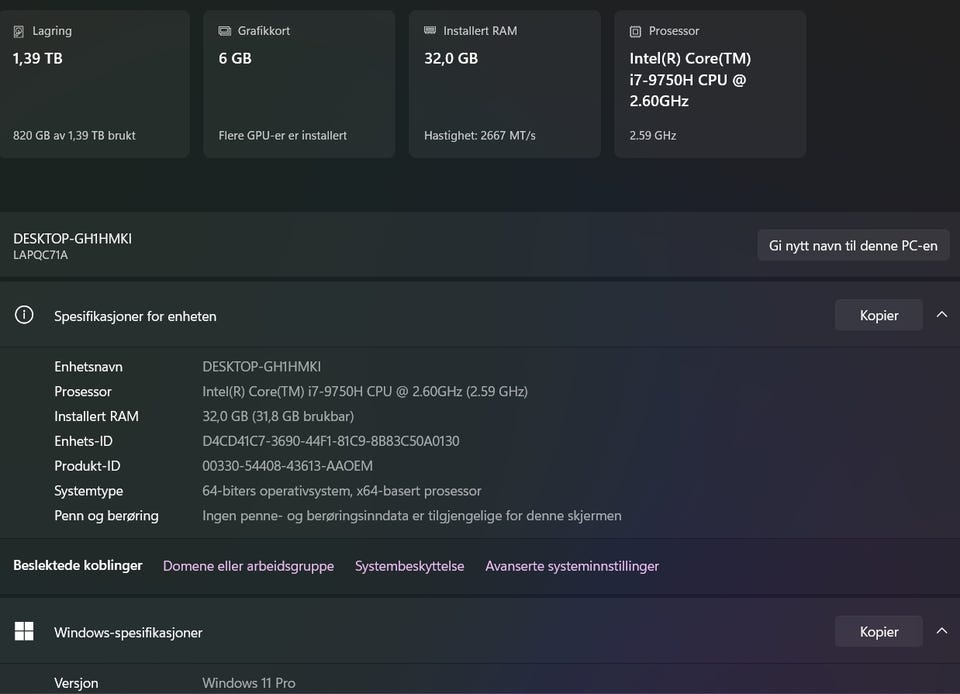Click the Prosessor chip icon

[x=636, y=31]
